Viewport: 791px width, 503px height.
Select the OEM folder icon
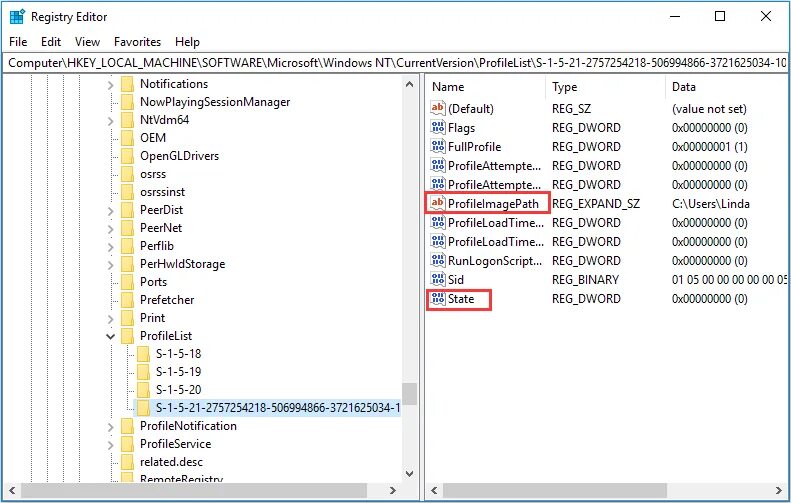pyautogui.click(x=128, y=138)
